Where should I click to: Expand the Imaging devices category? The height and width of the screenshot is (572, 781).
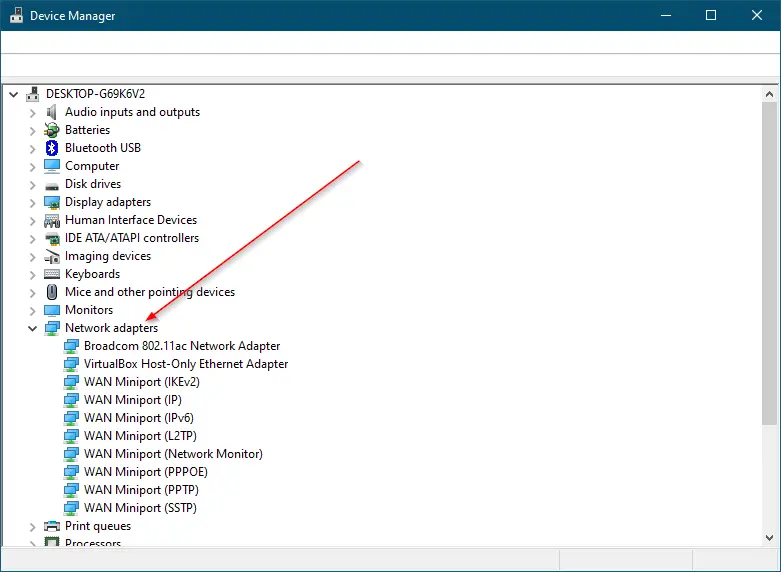pyautogui.click(x=33, y=257)
